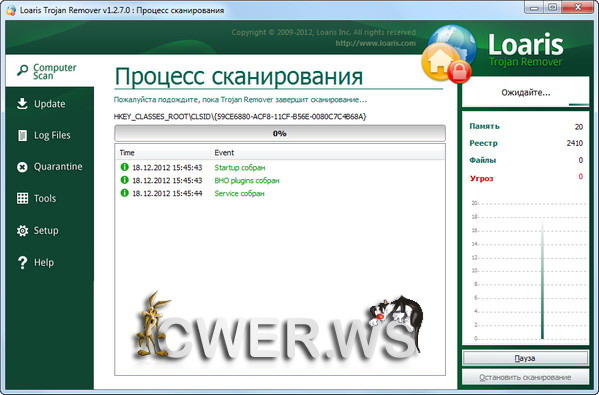Click the Угроз threats label

[481, 178]
